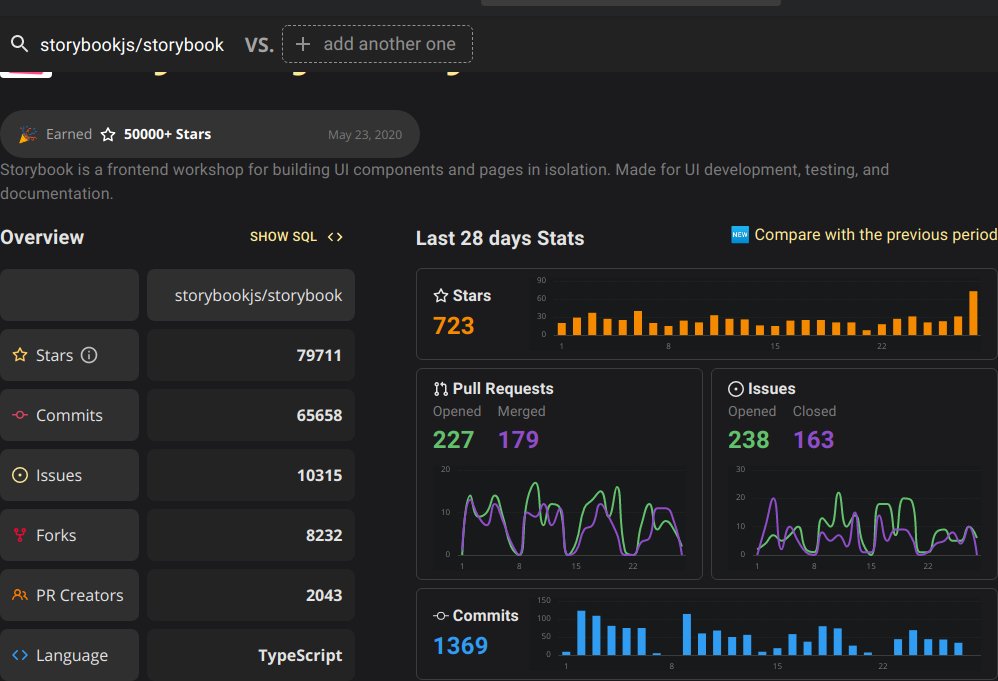Click the Commits icon in stats card
998x681 pixels.
(x=440, y=615)
